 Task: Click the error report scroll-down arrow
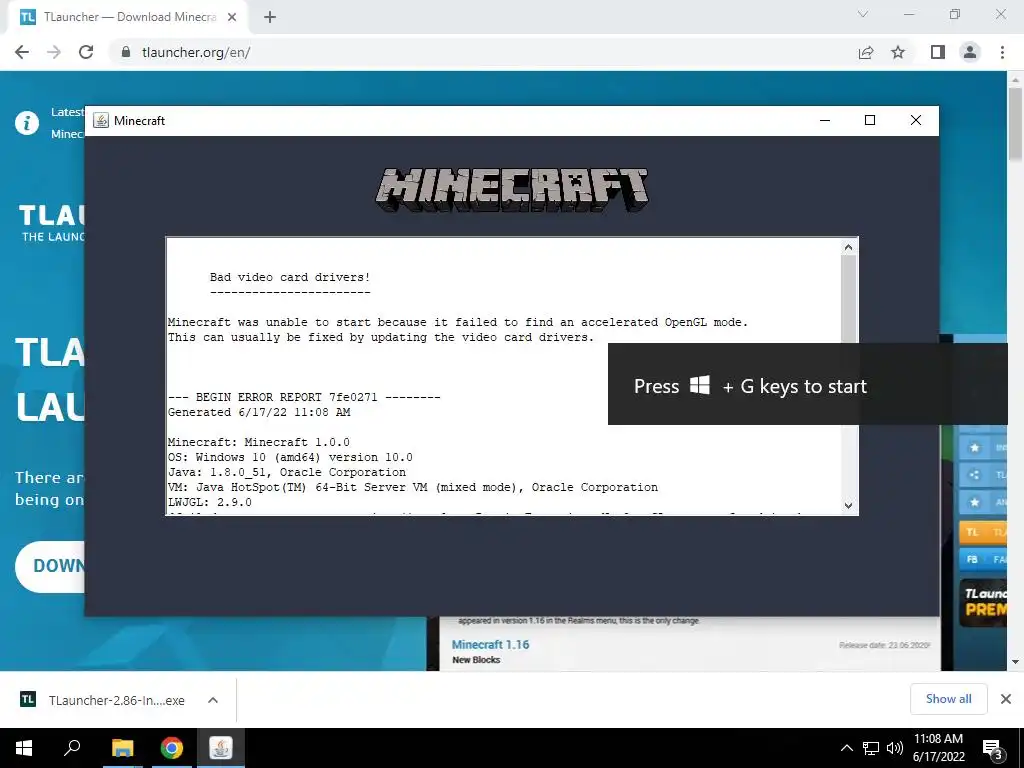pos(848,505)
